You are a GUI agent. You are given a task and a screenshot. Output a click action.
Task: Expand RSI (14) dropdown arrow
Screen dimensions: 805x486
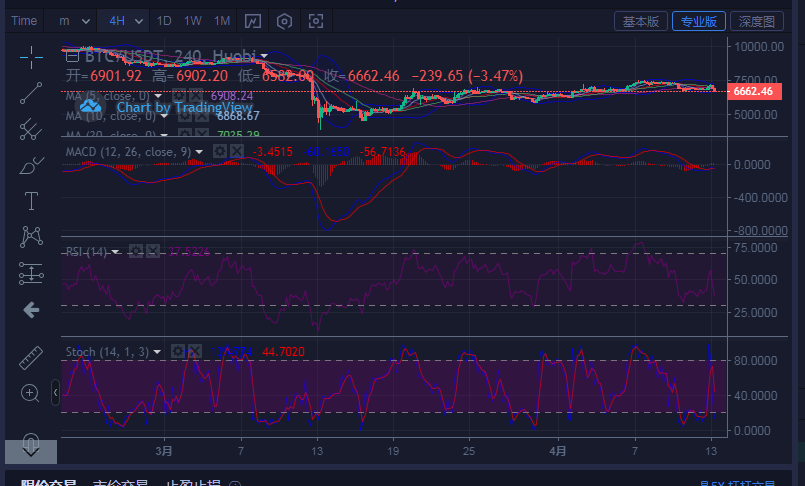click(x=116, y=251)
